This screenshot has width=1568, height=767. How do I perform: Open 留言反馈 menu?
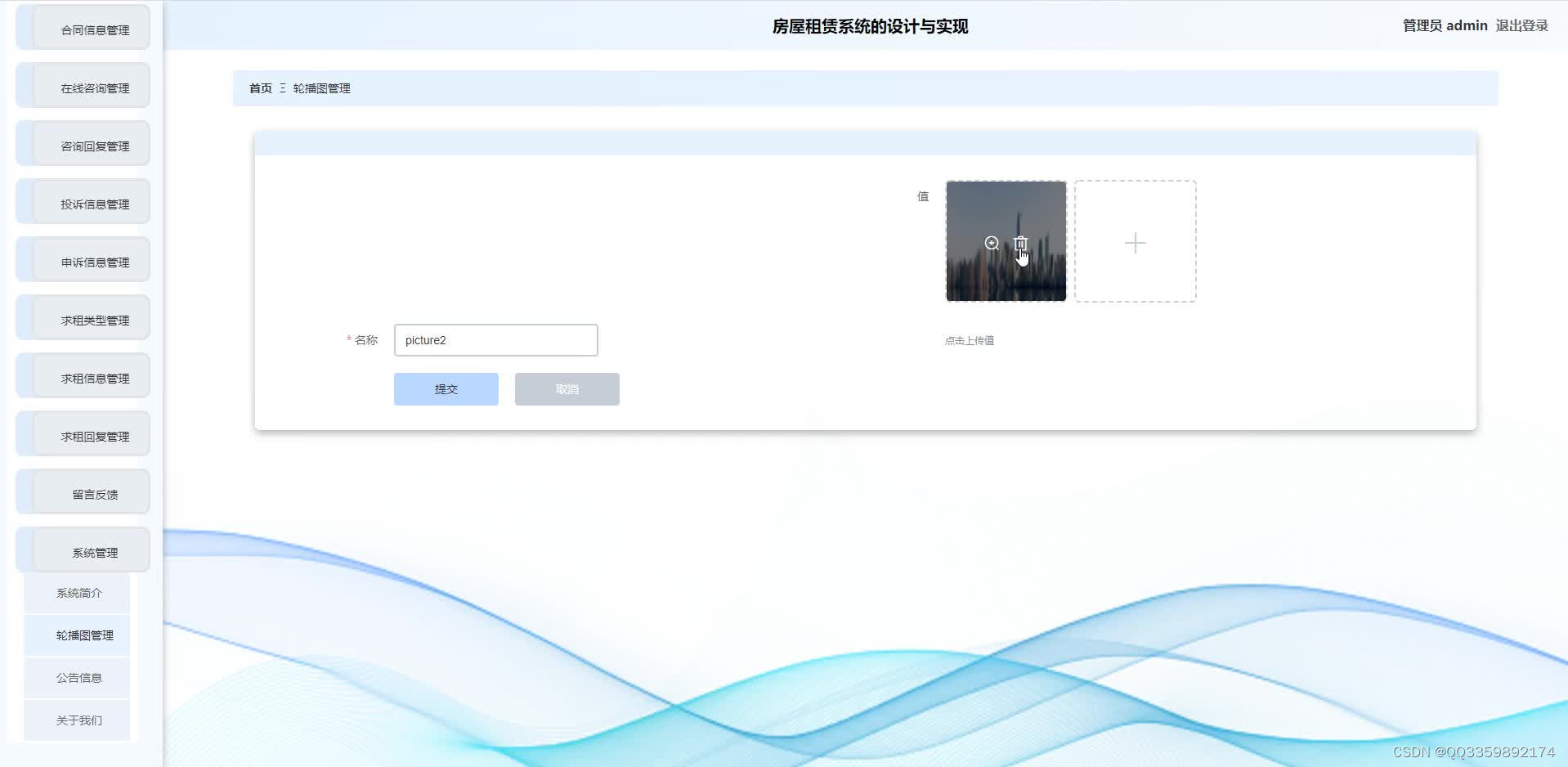[83, 492]
